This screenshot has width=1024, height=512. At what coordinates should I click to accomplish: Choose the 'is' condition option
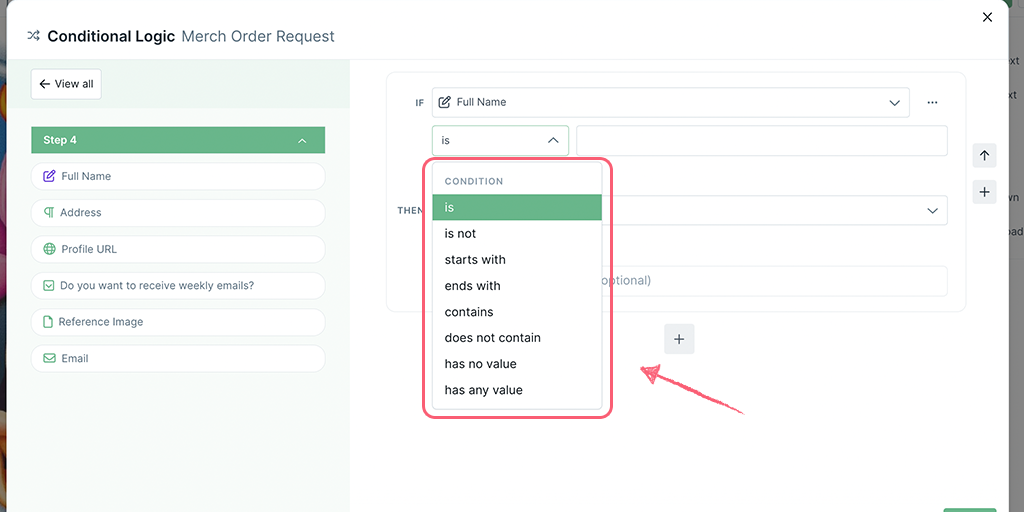[x=517, y=208]
